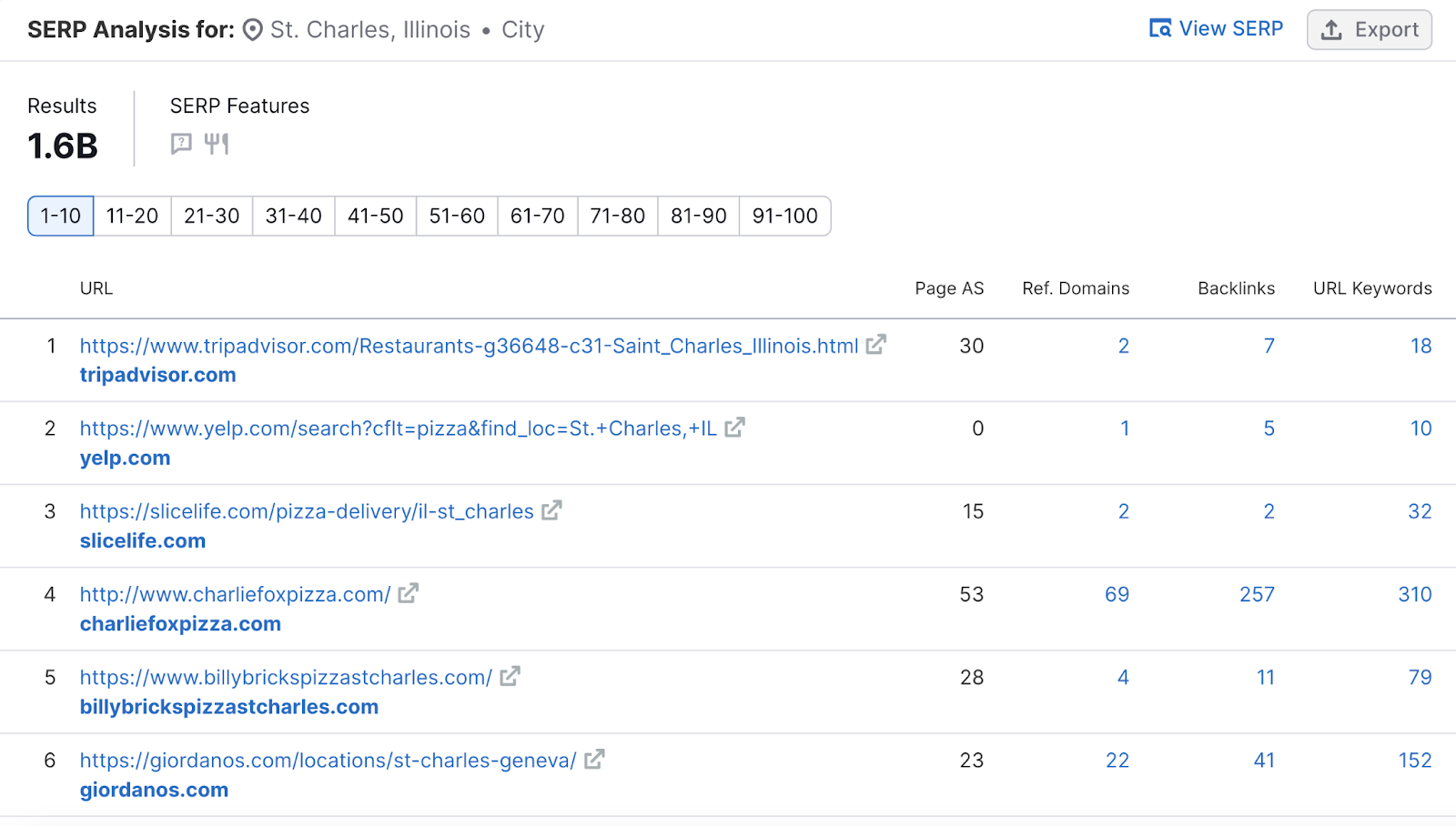1456x827 pixels.
Task: Open the charliefoxpizza.com domain link
Action: coord(180,623)
